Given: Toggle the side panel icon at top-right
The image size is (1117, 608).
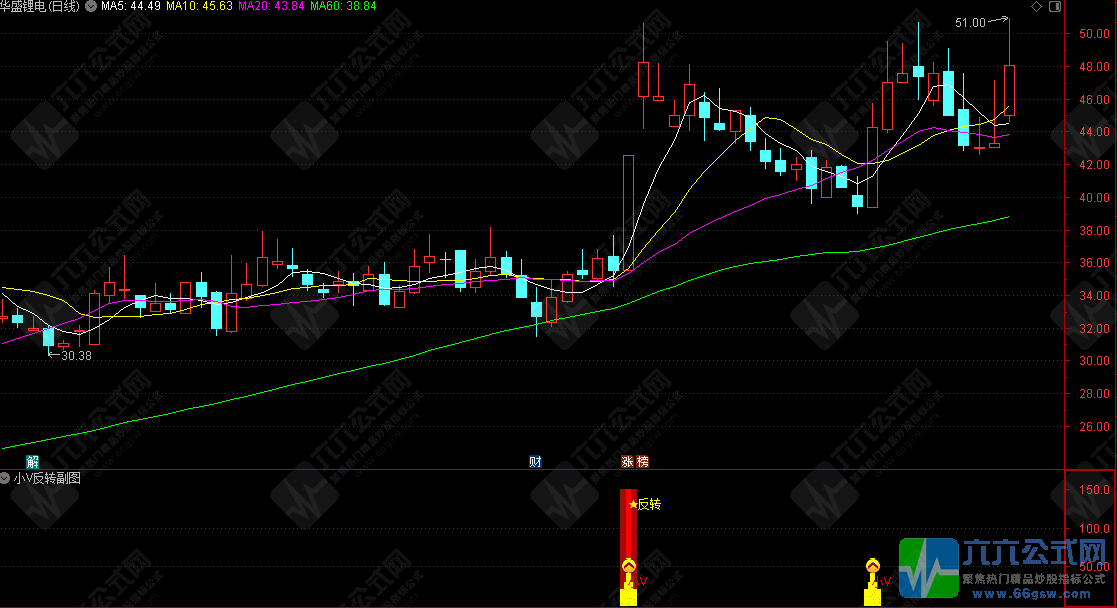Looking at the screenshot, I should pyautogui.click(x=1053, y=7).
